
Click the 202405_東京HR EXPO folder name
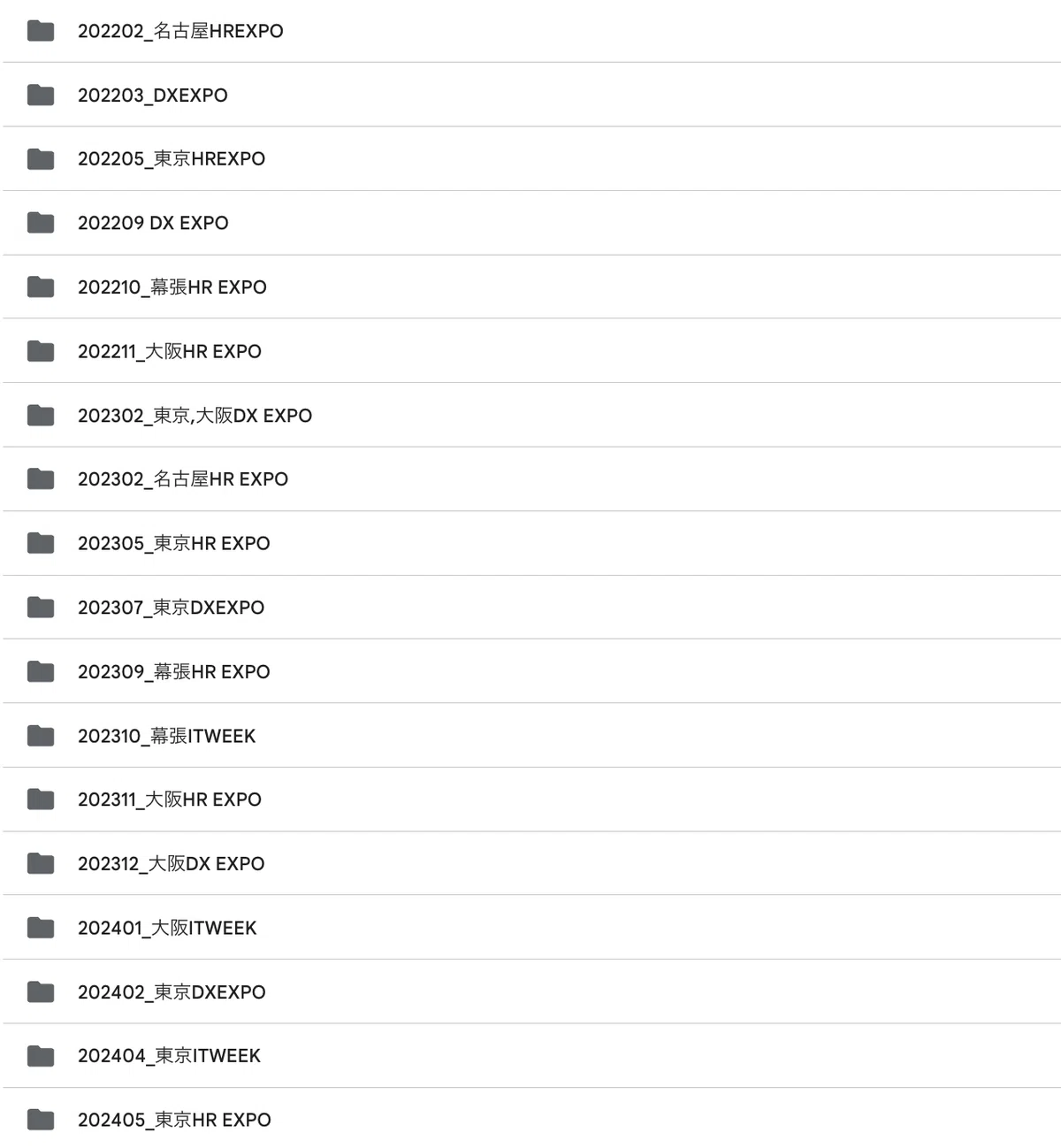[x=174, y=1120]
